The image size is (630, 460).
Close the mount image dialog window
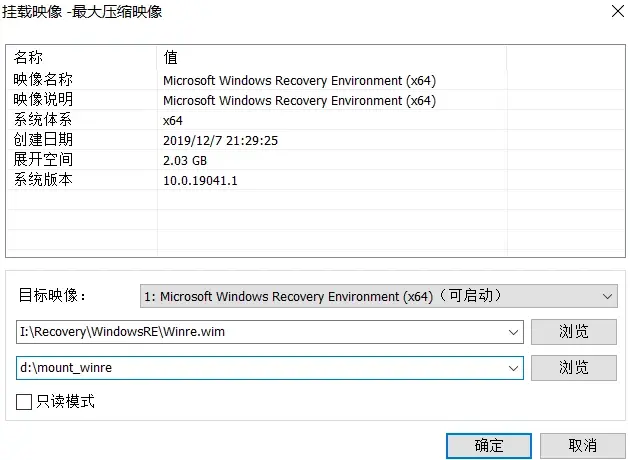click(x=612, y=13)
